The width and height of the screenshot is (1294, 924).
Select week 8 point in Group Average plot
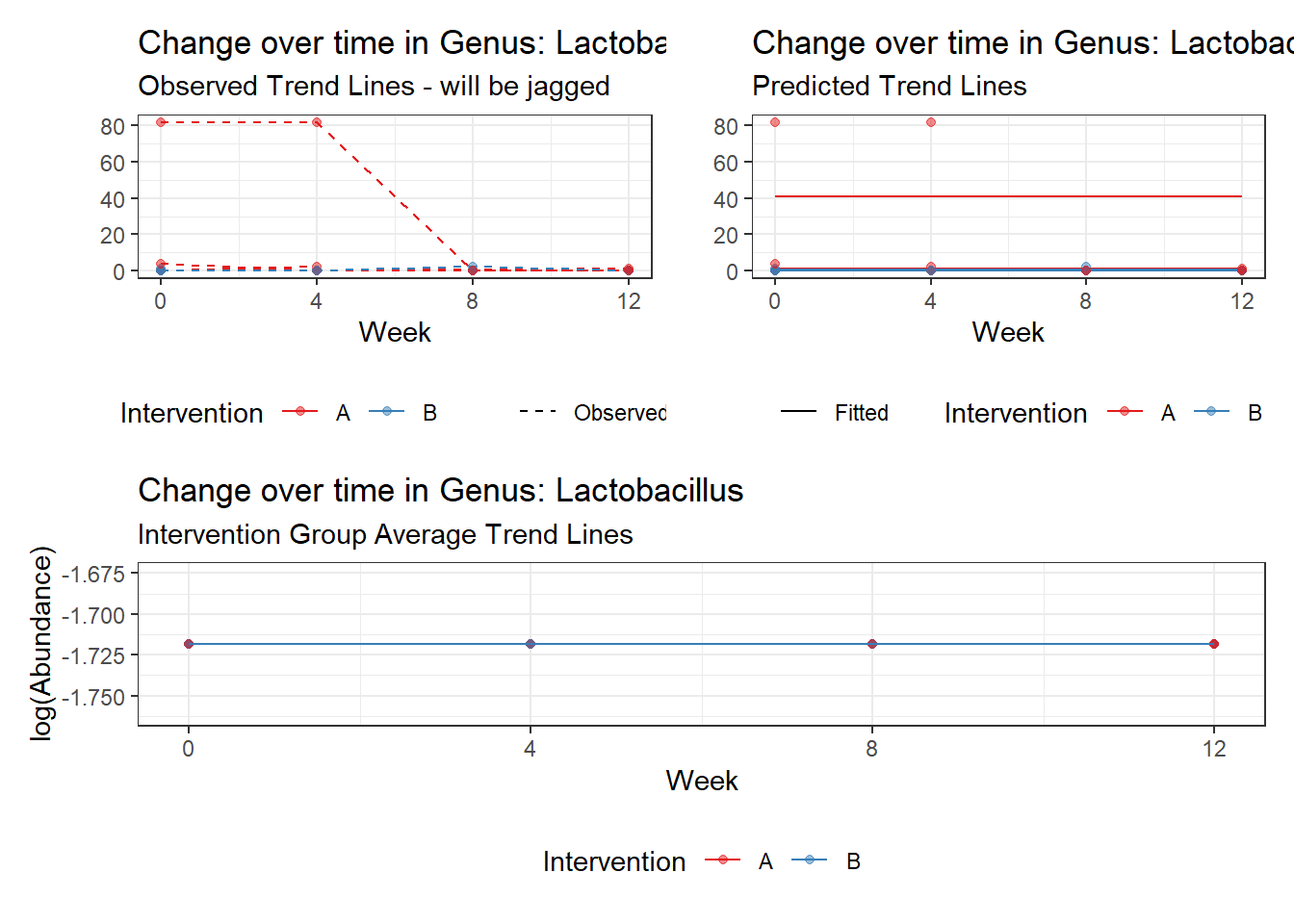[872, 644]
